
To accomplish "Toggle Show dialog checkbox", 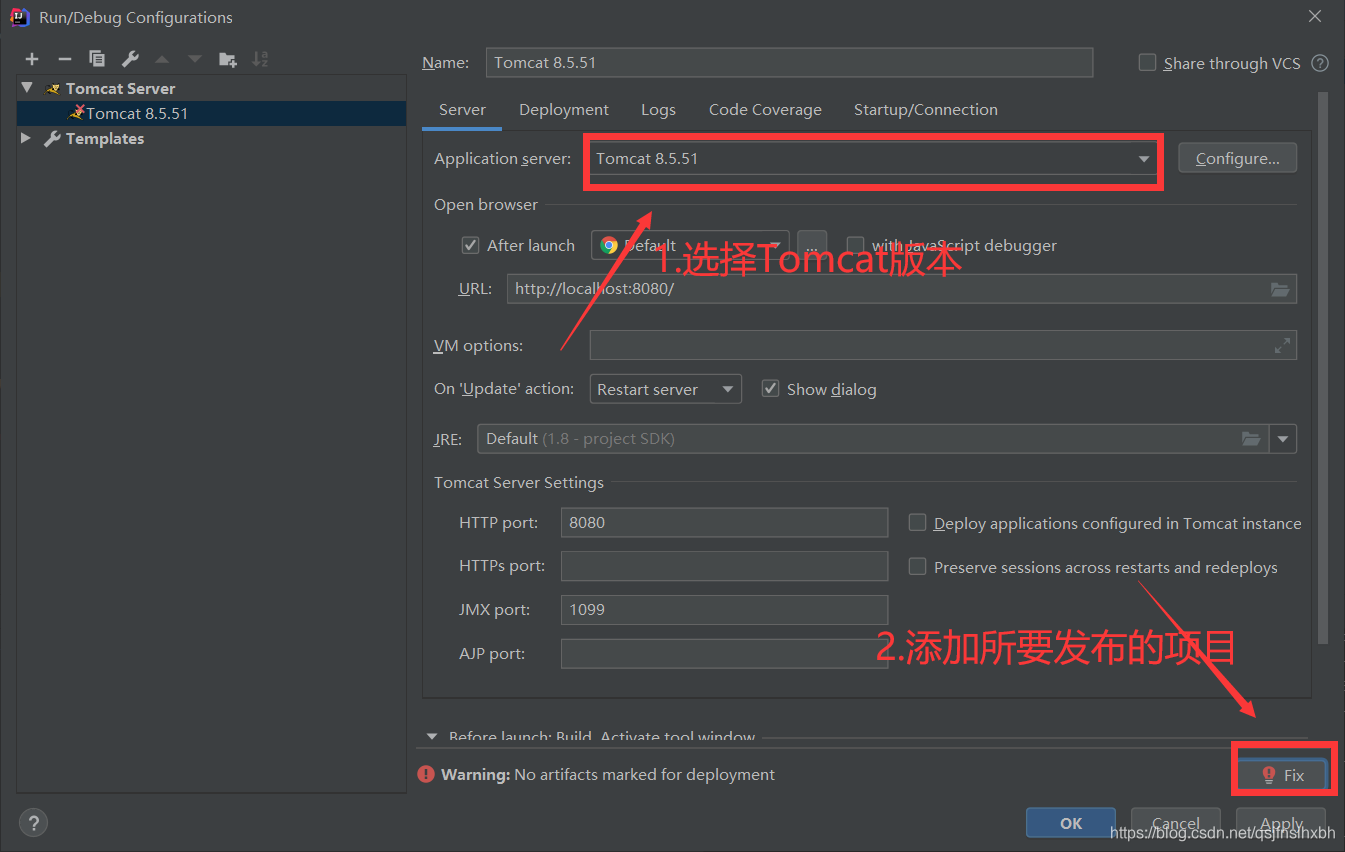I will point(770,388).
